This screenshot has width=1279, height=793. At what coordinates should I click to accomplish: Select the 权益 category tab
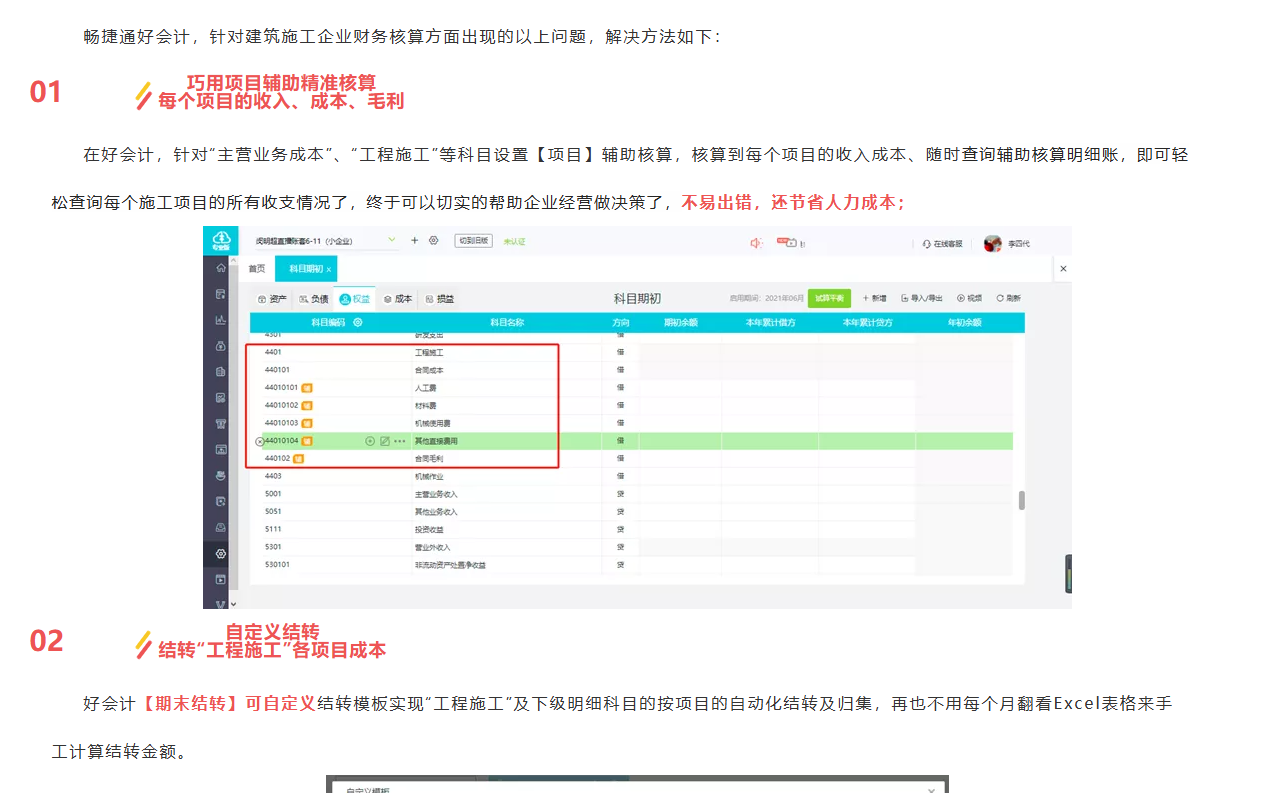pos(354,298)
